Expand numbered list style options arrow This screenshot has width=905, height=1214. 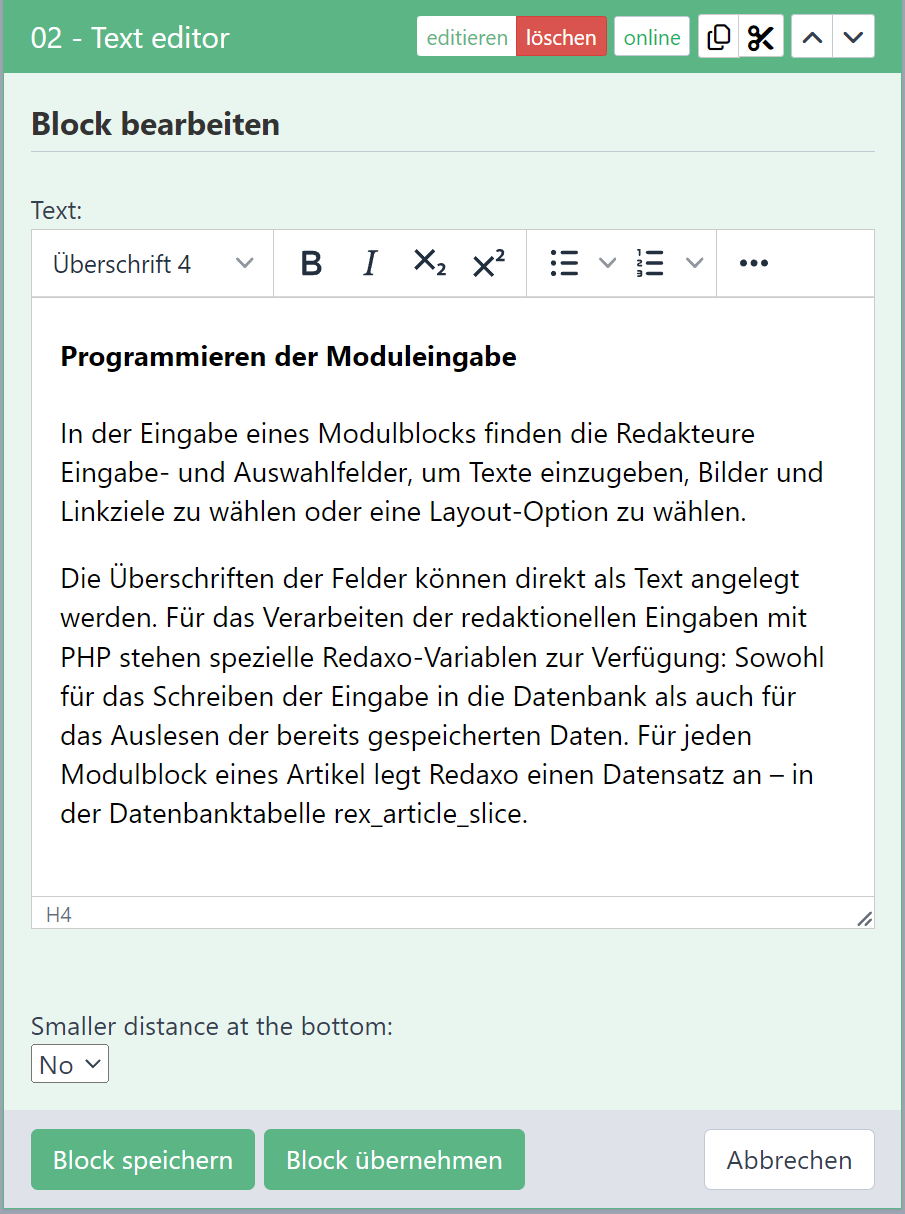coord(694,264)
